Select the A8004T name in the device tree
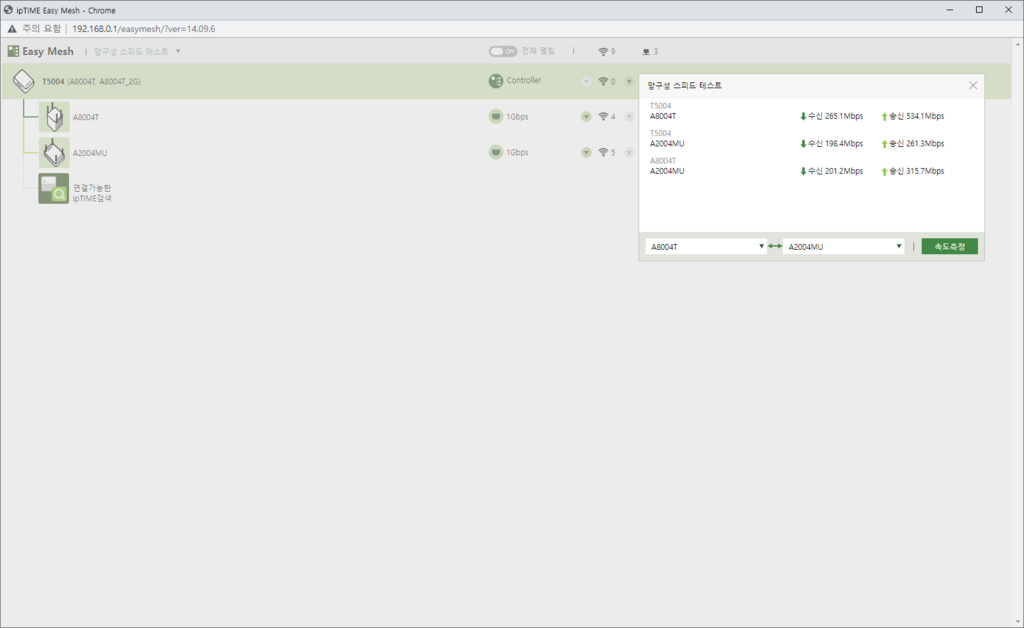 86,118
